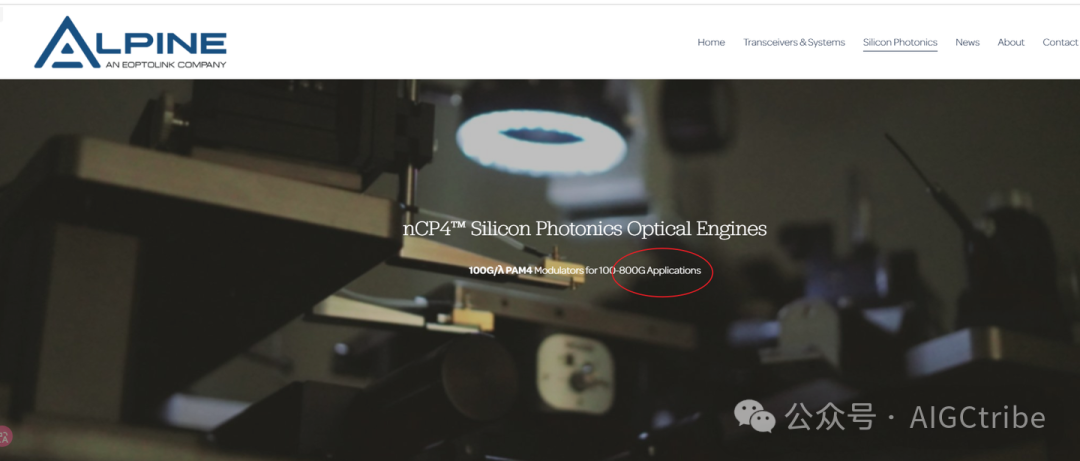Click the nCP4 Silicon Photonics Optical Engines heading
This screenshot has height=461, width=1080.
(x=585, y=229)
